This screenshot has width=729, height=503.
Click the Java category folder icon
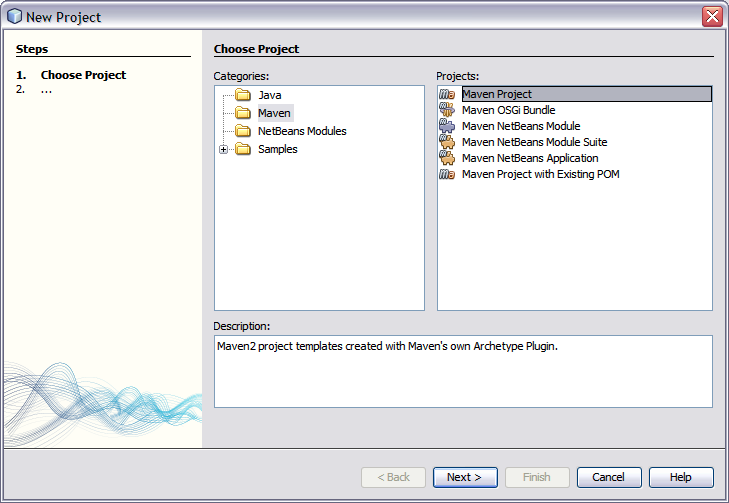243,95
